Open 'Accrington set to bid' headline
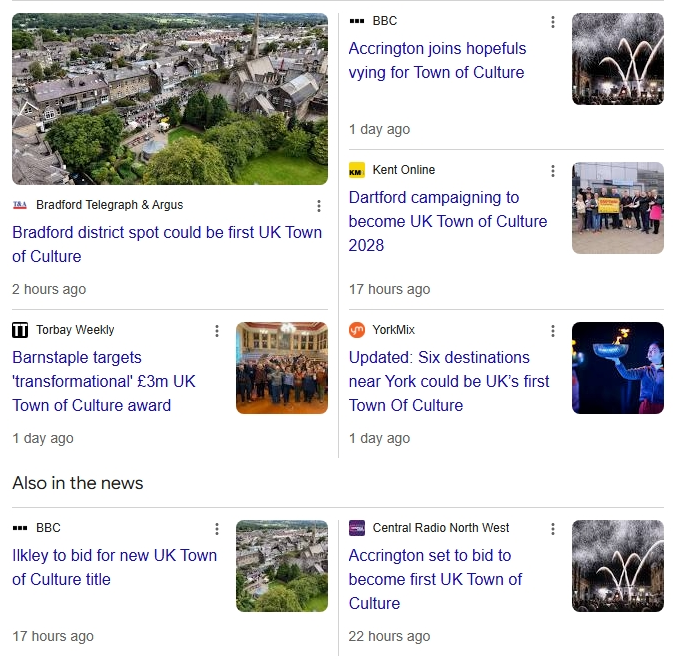The image size is (675, 659). pos(436,579)
